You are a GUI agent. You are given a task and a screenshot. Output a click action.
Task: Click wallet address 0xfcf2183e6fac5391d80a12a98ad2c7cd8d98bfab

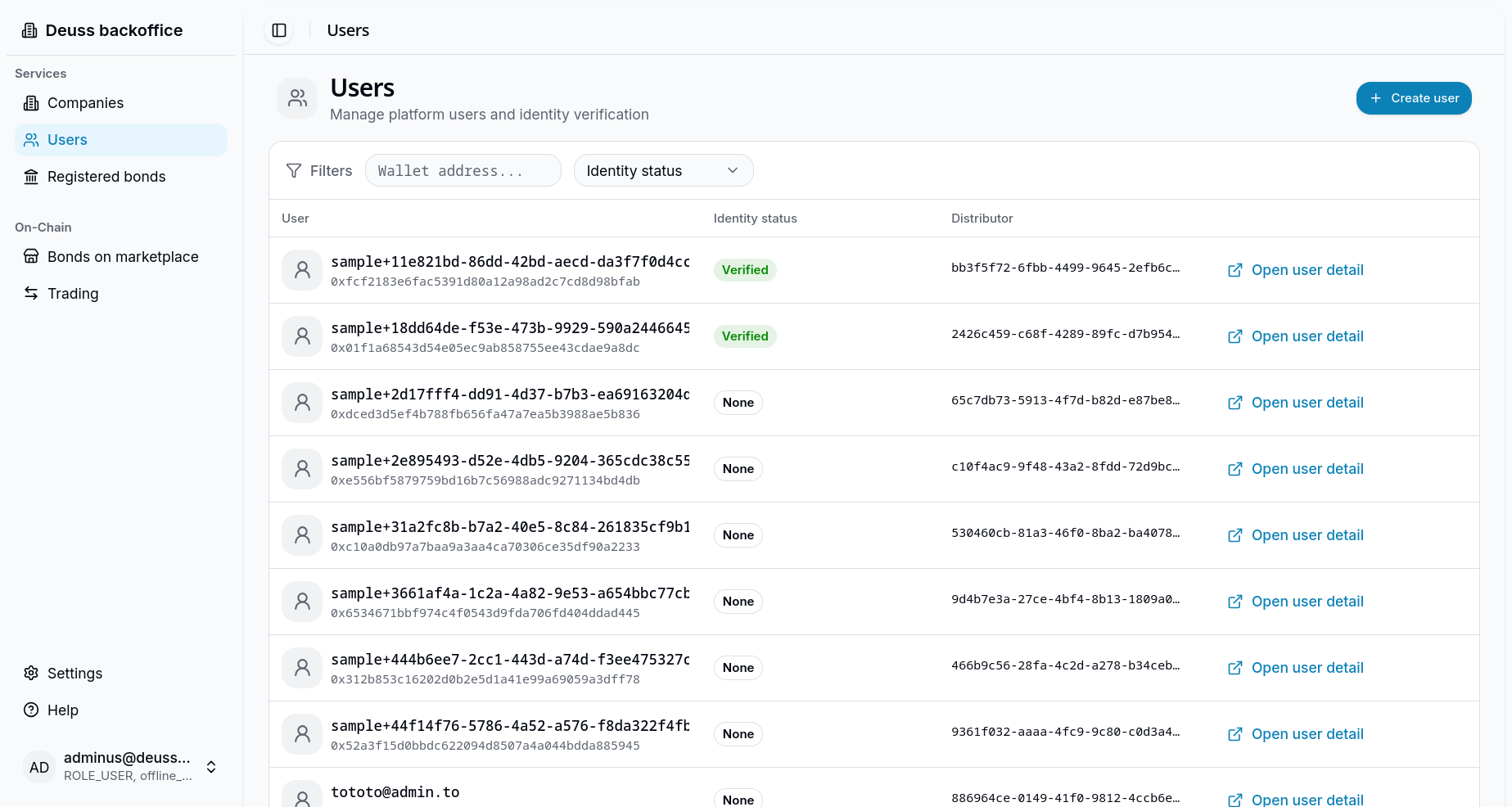(485, 282)
